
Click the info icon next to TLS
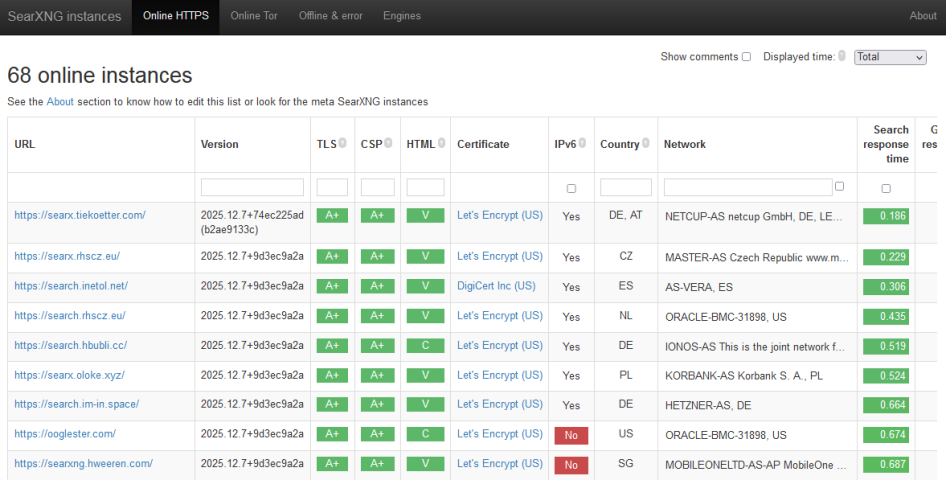click(343, 143)
